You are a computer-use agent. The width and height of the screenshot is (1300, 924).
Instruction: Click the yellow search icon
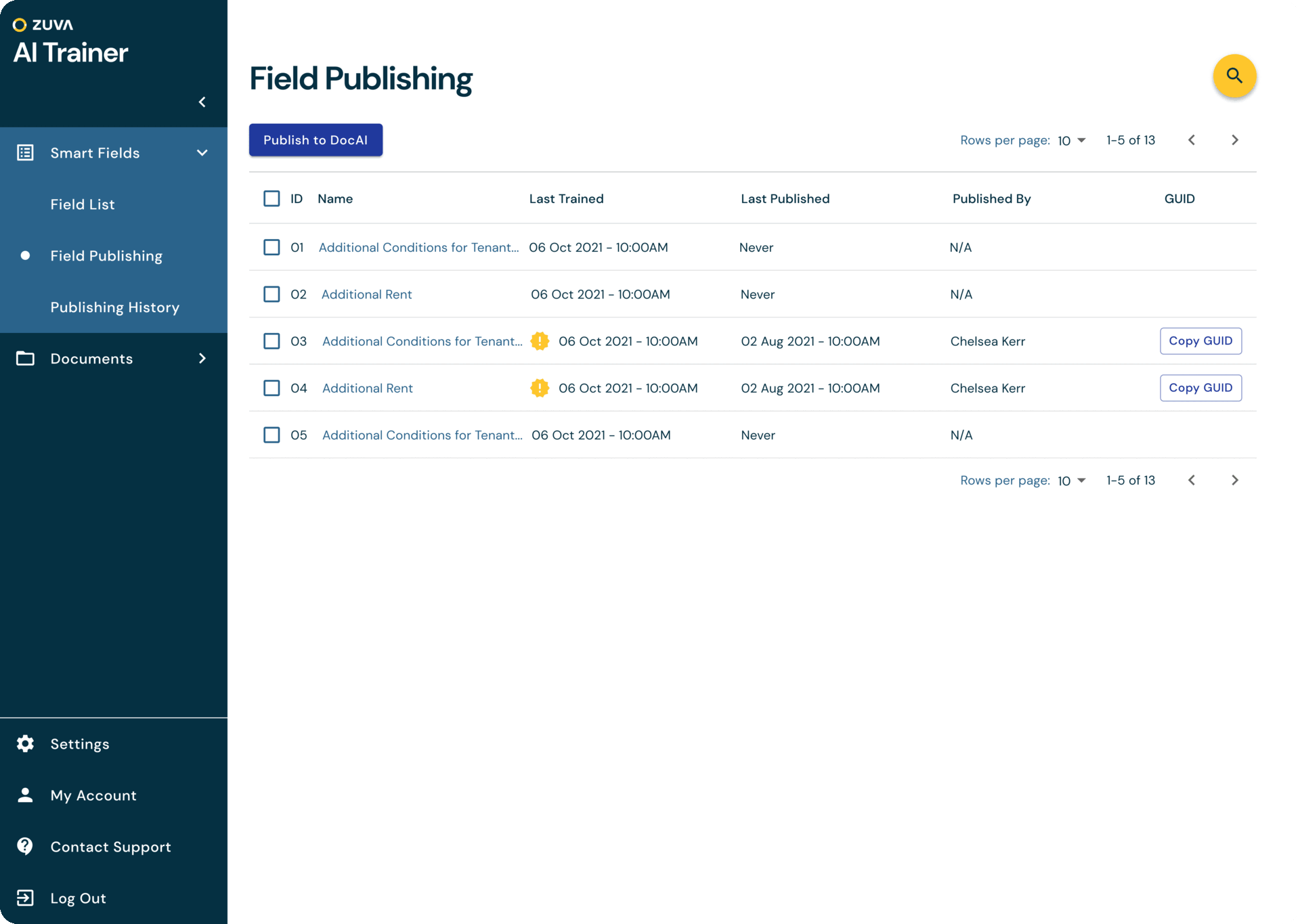(x=1234, y=76)
